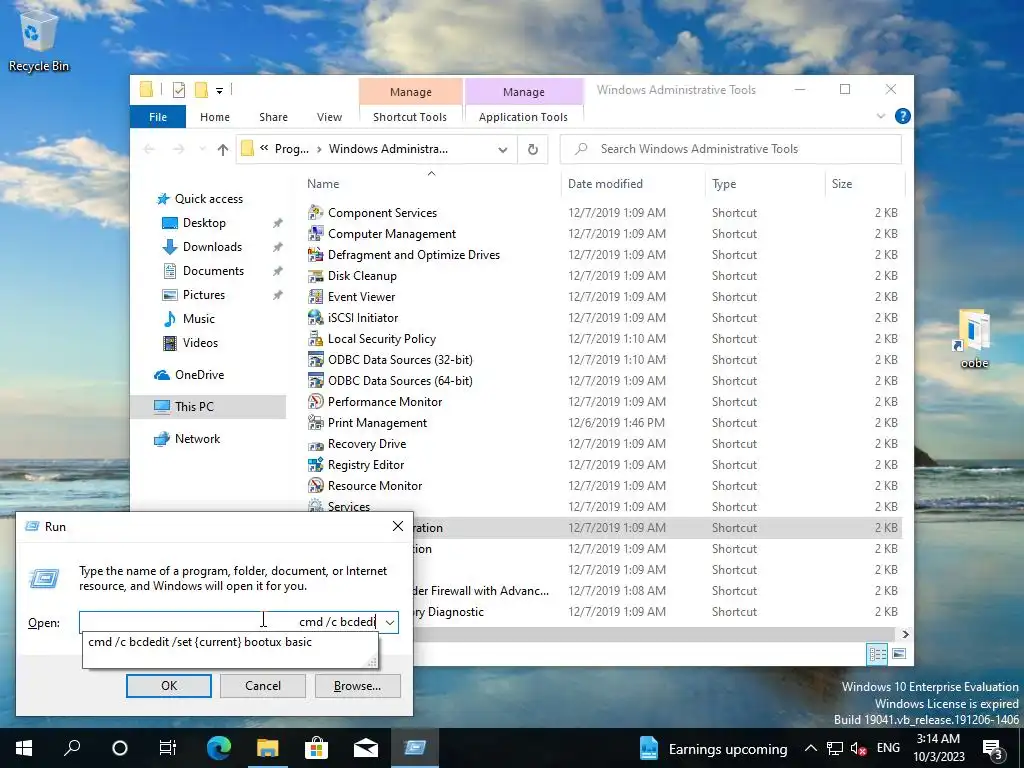Select Quick access in navigation pane

(x=208, y=199)
